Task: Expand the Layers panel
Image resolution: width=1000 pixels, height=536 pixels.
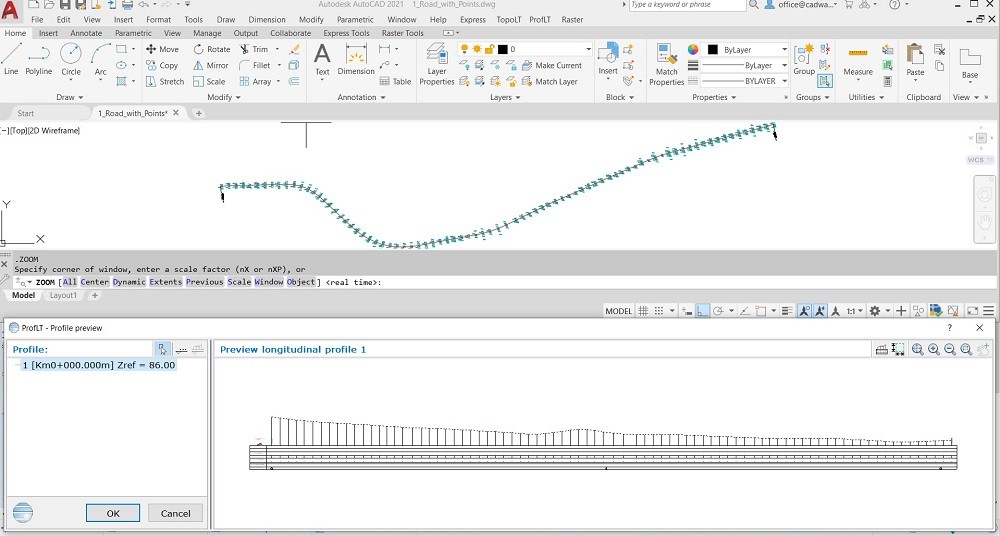Action: pyautogui.click(x=505, y=97)
